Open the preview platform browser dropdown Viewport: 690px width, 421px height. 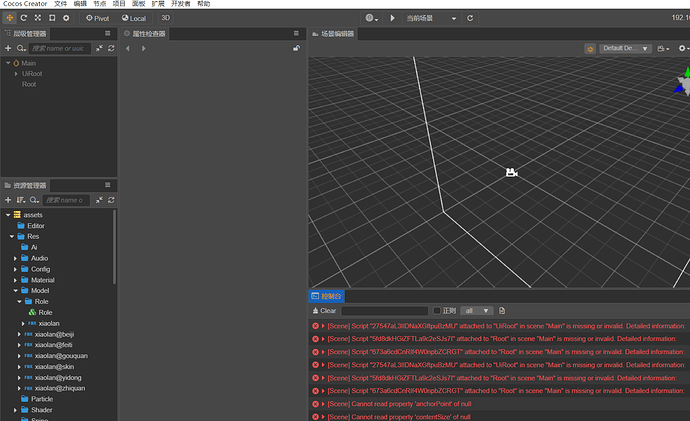click(372, 18)
